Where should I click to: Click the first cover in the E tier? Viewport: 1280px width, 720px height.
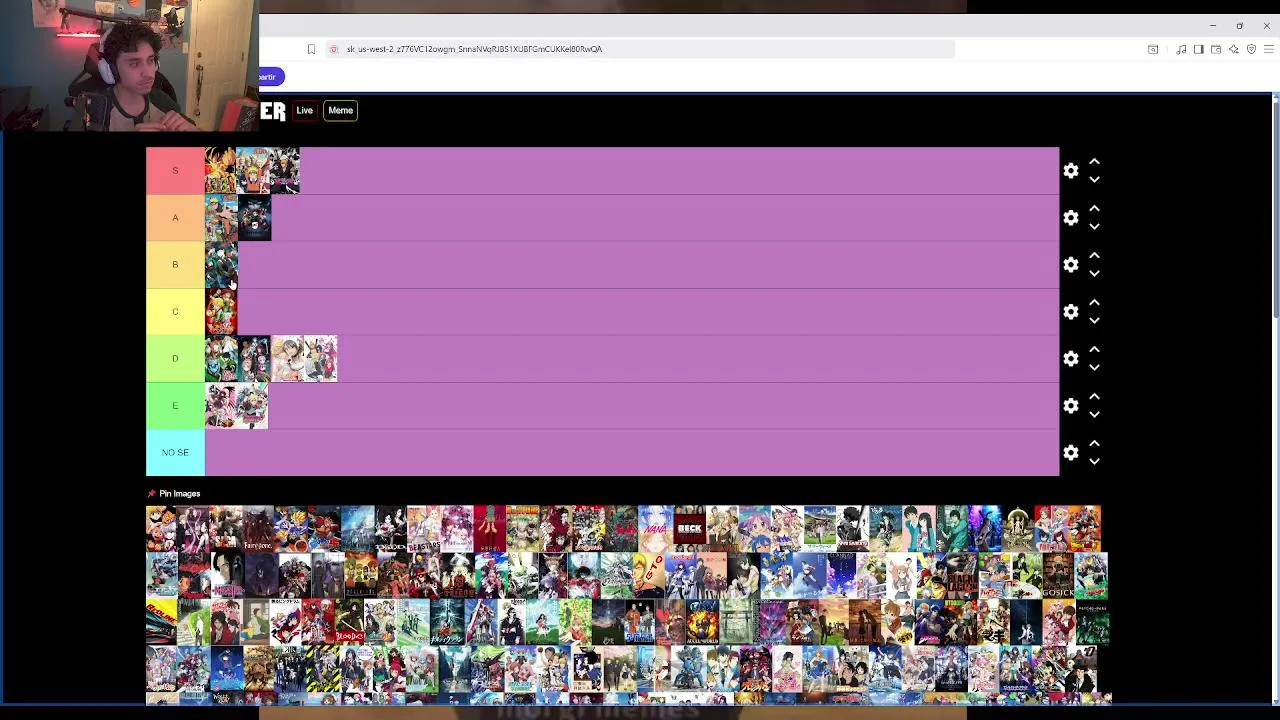(221, 406)
